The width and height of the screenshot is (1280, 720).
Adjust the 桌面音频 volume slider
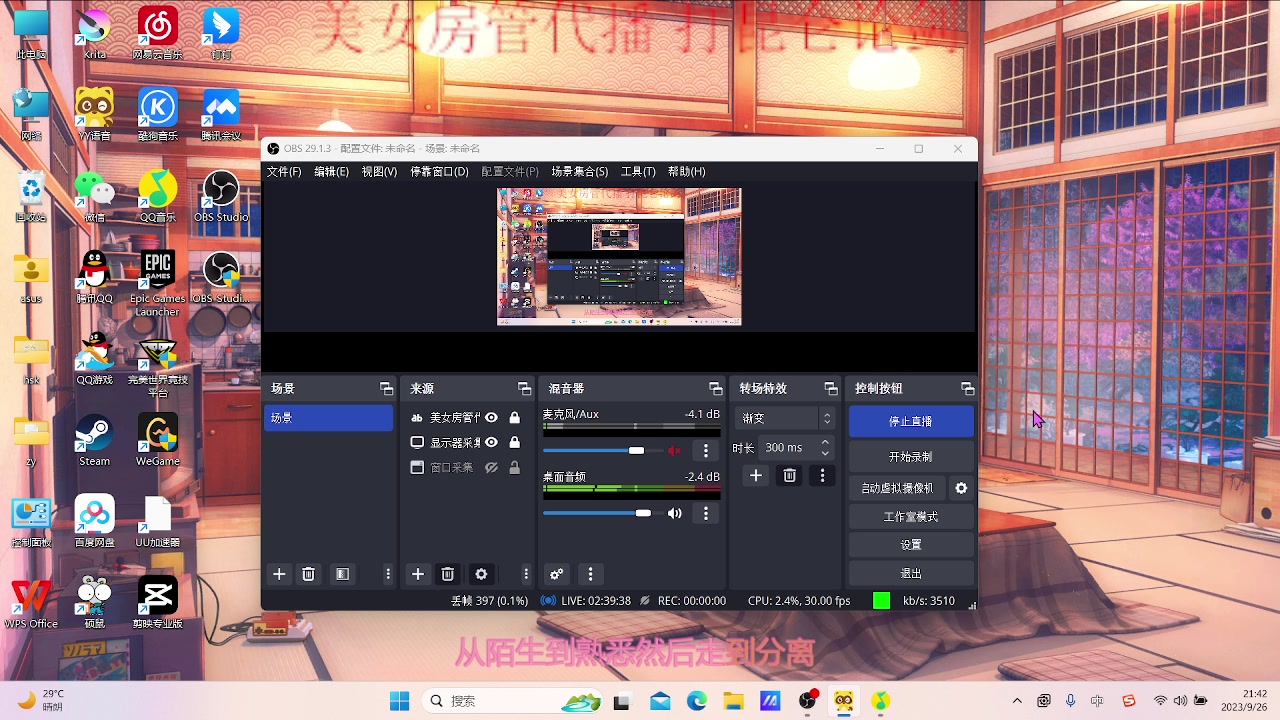point(603,513)
